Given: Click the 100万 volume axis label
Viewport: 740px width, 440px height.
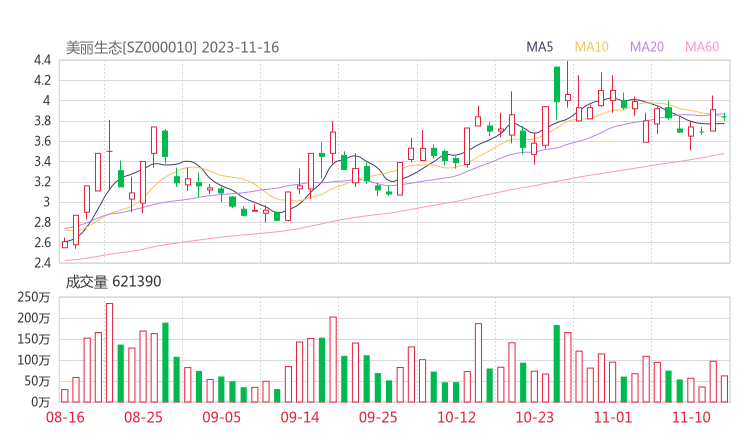Looking at the screenshot, I should pos(34,360).
